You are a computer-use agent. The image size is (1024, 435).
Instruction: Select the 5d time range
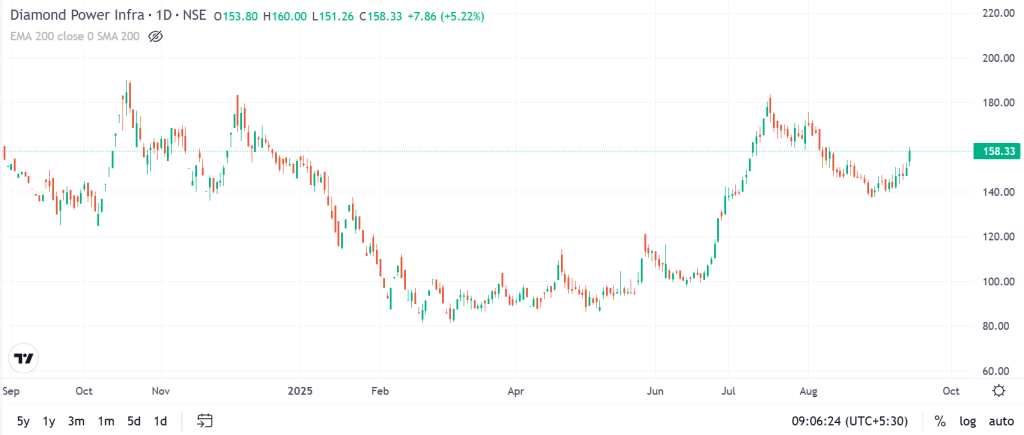point(134,421)
